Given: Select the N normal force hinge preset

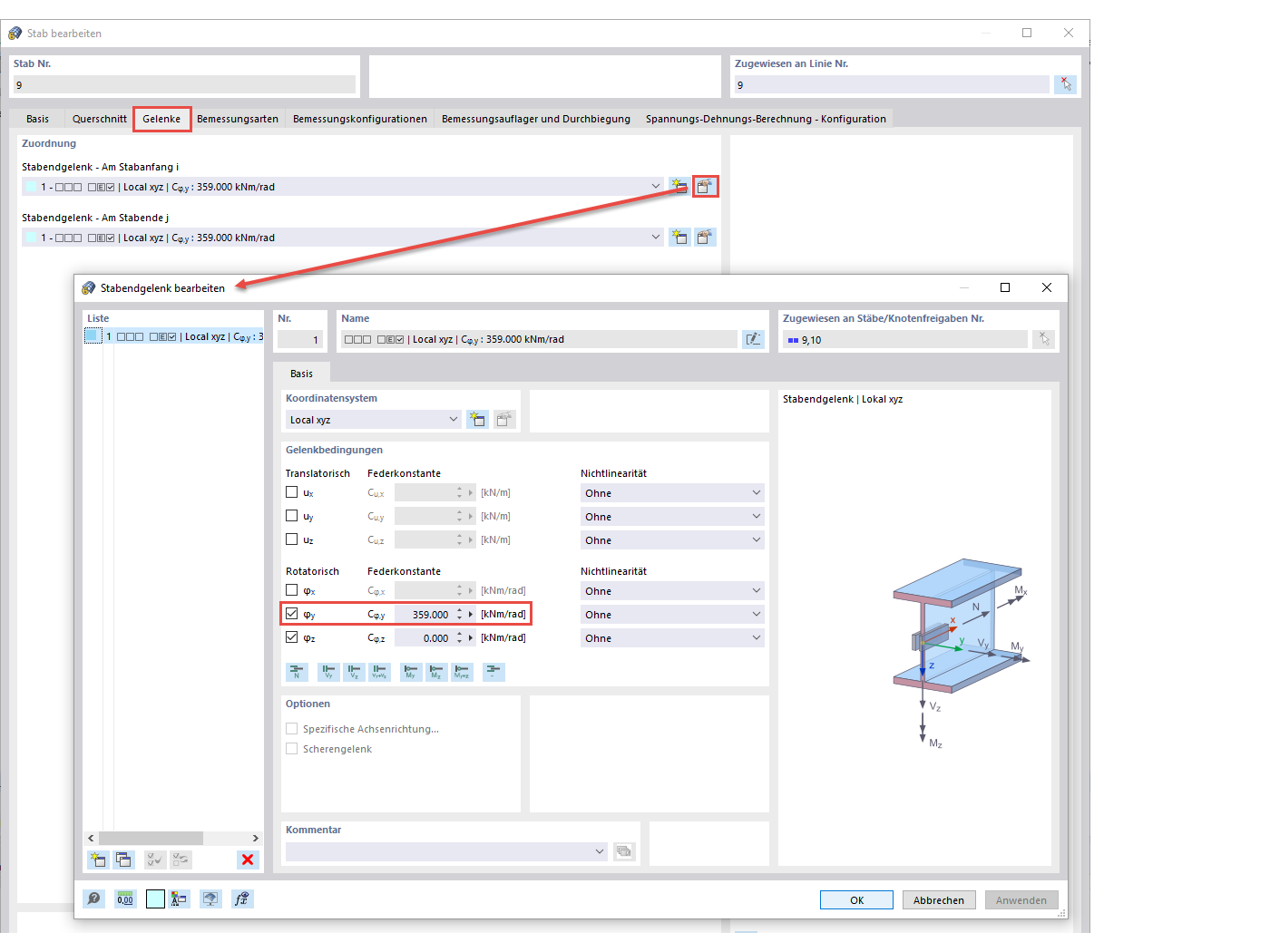Looking at the screenshot, I should [297, 672].
